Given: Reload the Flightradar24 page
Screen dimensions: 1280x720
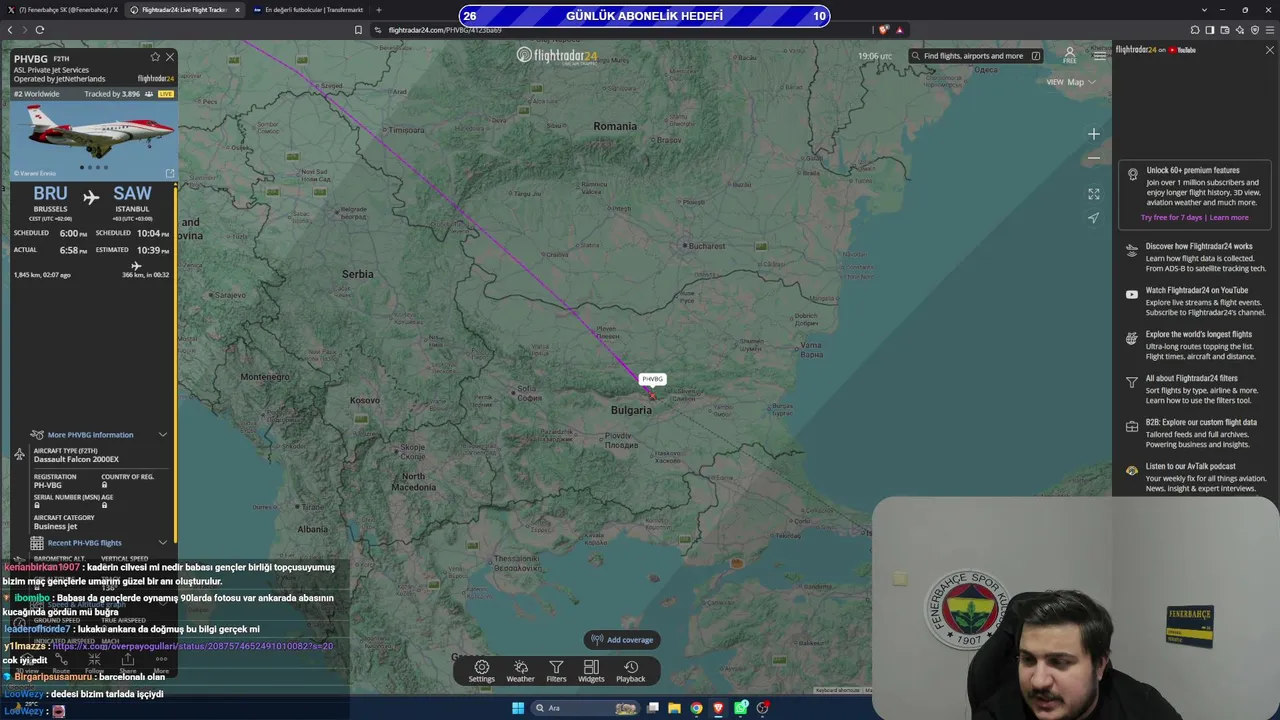Looking at the screenshot, I should tap(40, 30).
